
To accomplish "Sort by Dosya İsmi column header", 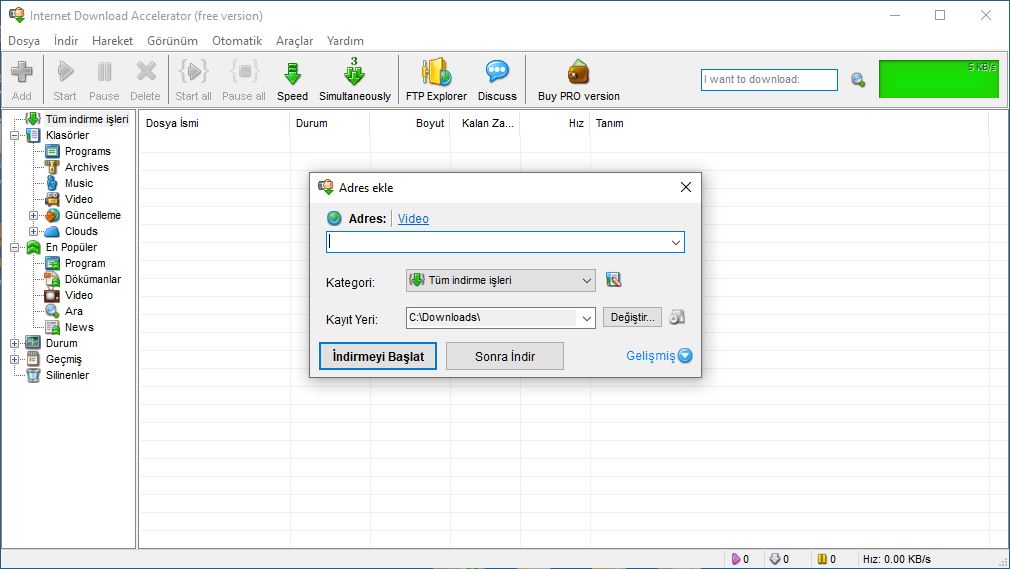I will click(x=214, y=123).
